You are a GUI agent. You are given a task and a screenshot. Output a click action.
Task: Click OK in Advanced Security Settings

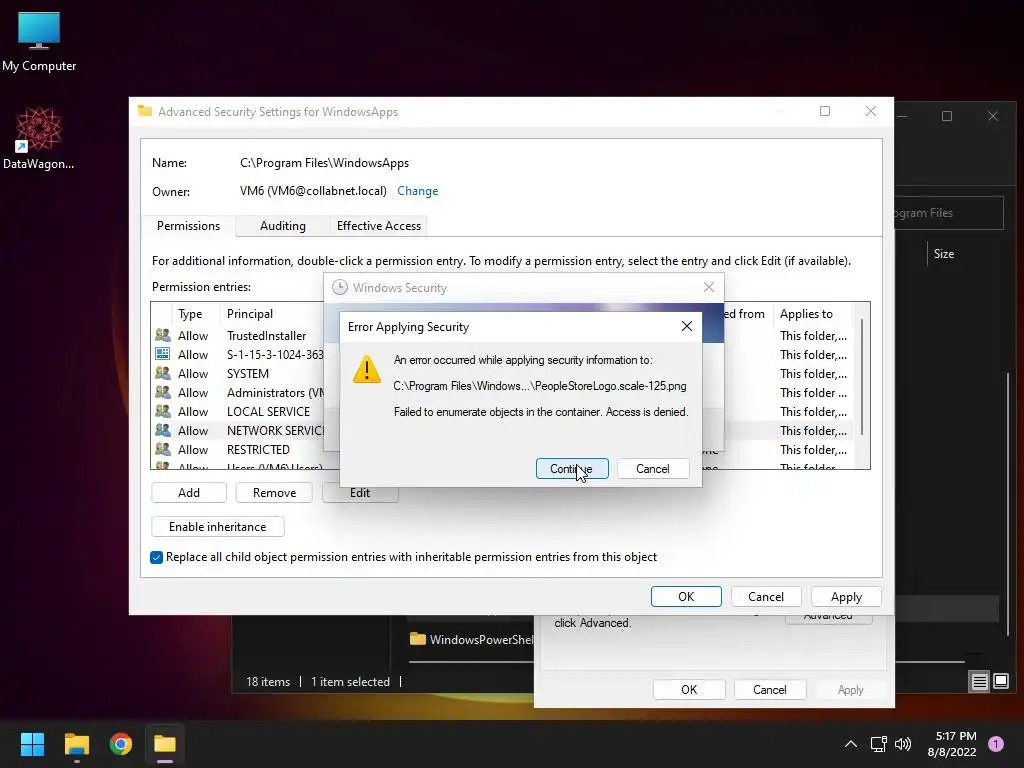(x=686, y=597)
